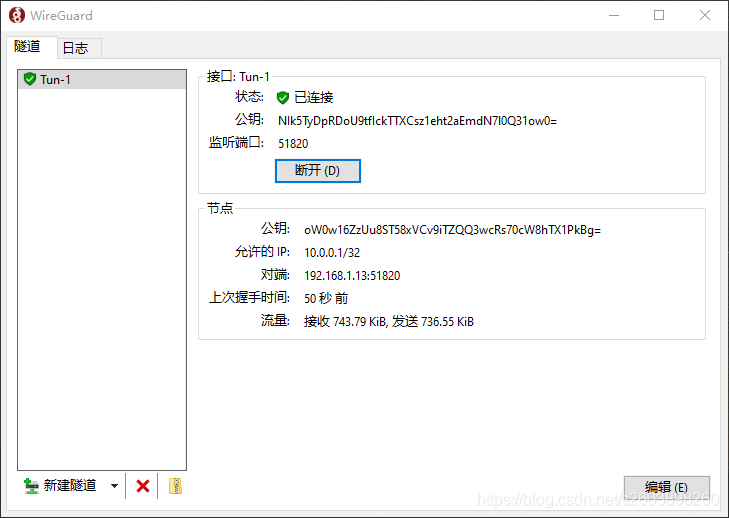Click the 已连接 status text
Screen dimensions: 729x518
pyautogui.click(x=314, y=98)
